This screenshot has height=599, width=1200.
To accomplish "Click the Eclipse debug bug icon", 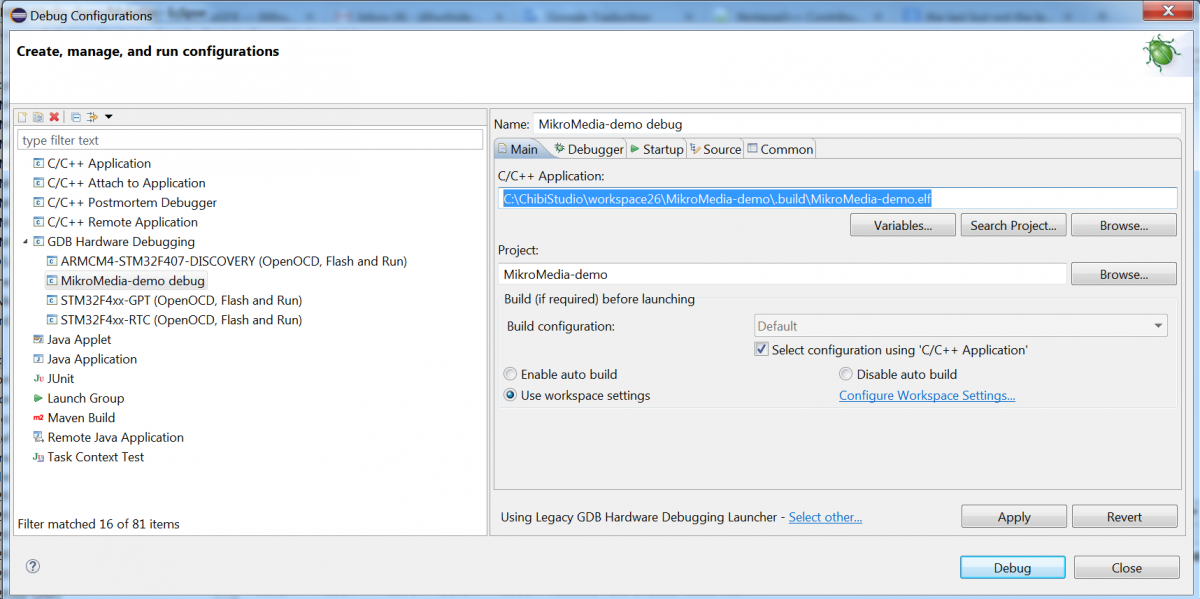I will (1161, 51).
